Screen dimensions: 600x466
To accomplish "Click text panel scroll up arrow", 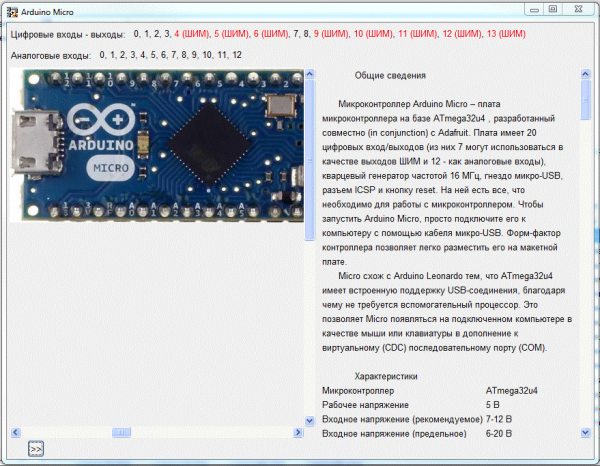I will (x=585, y=74).
